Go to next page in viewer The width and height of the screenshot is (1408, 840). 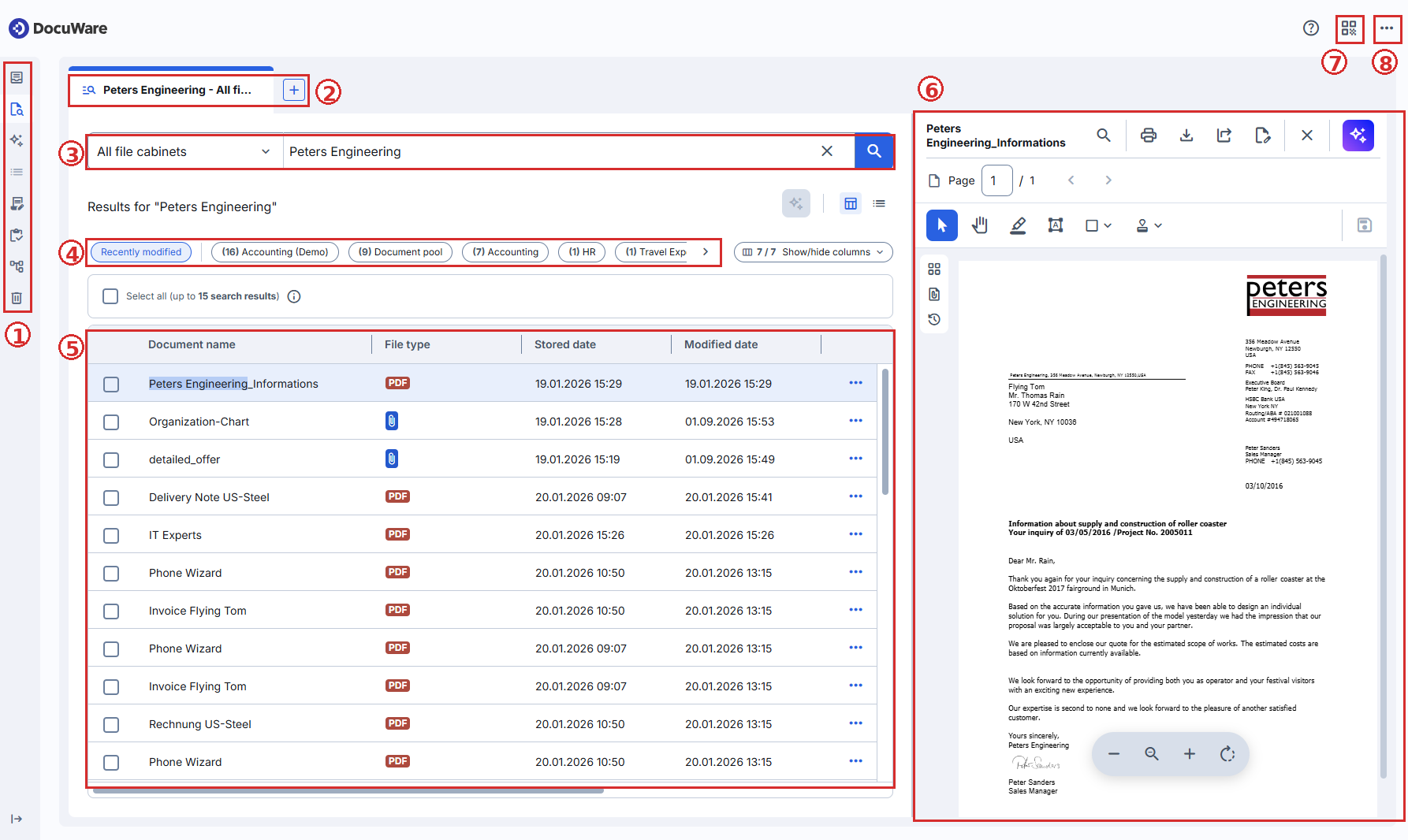(1108, 180)
